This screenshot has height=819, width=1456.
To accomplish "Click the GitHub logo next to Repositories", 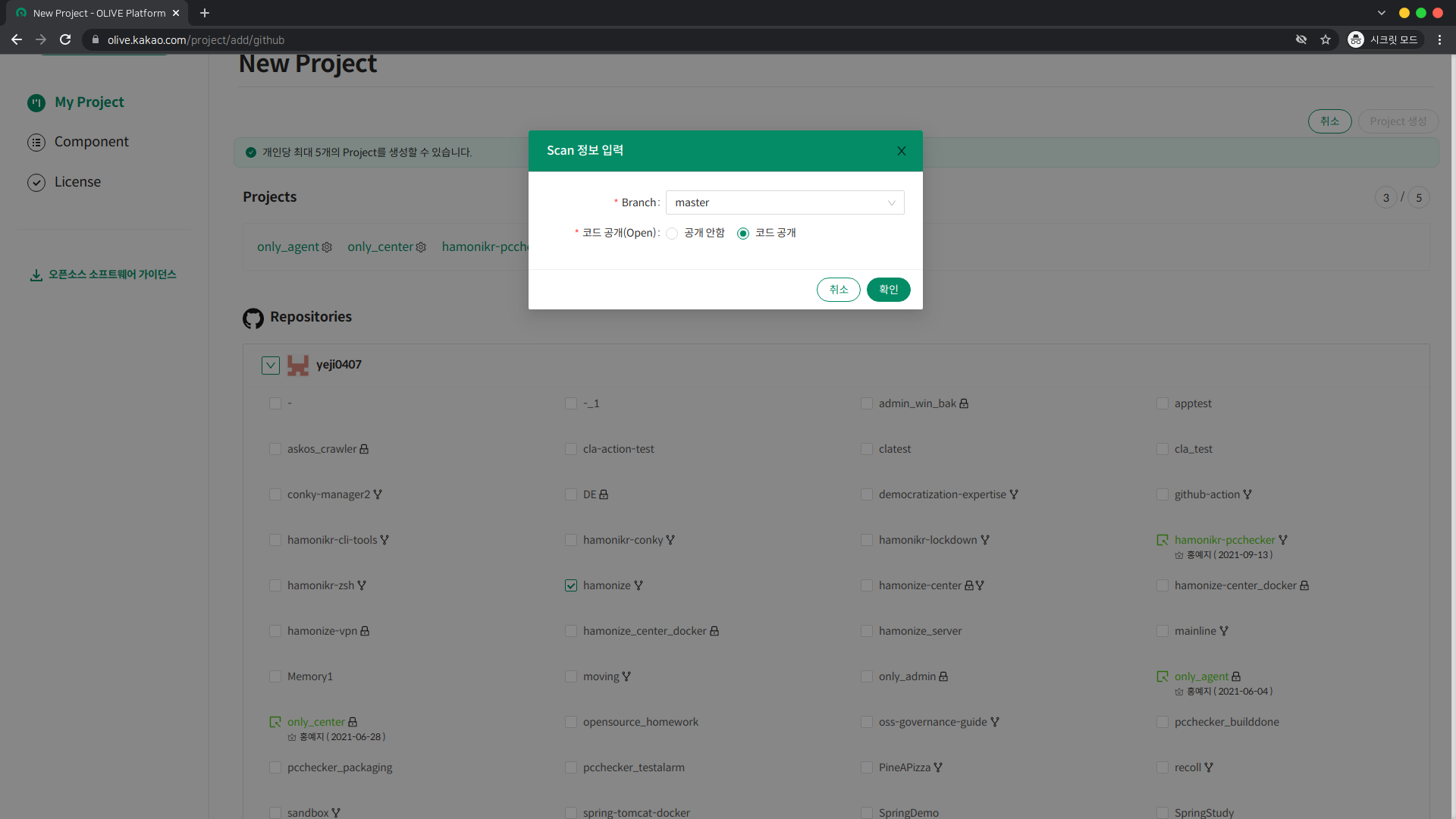I will point(253,318).
